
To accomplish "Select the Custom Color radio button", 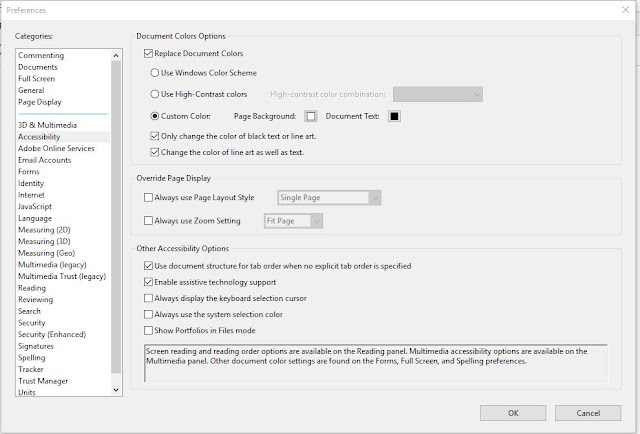I will (x=155, y=116).
